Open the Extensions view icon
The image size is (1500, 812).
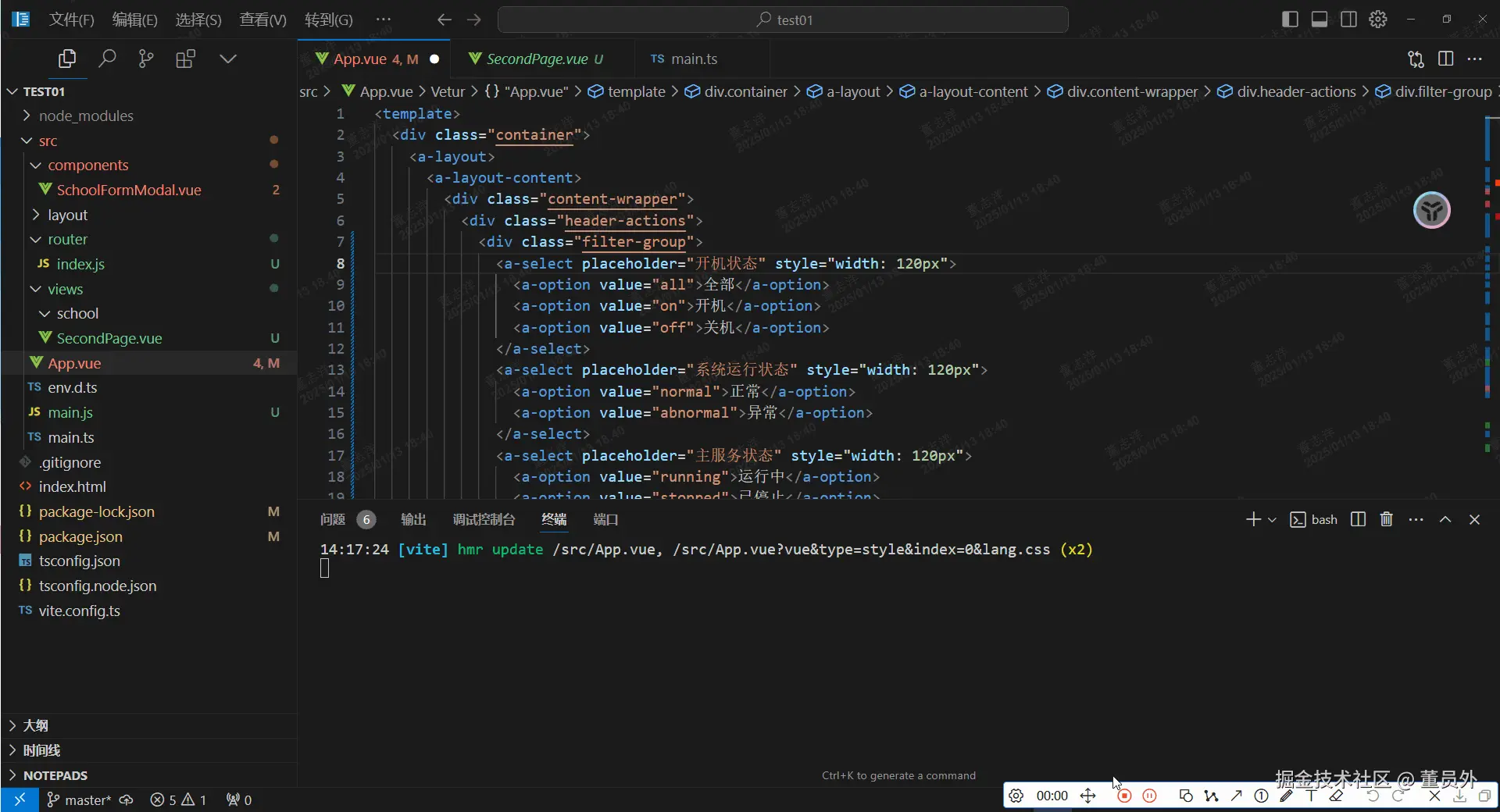185,59
